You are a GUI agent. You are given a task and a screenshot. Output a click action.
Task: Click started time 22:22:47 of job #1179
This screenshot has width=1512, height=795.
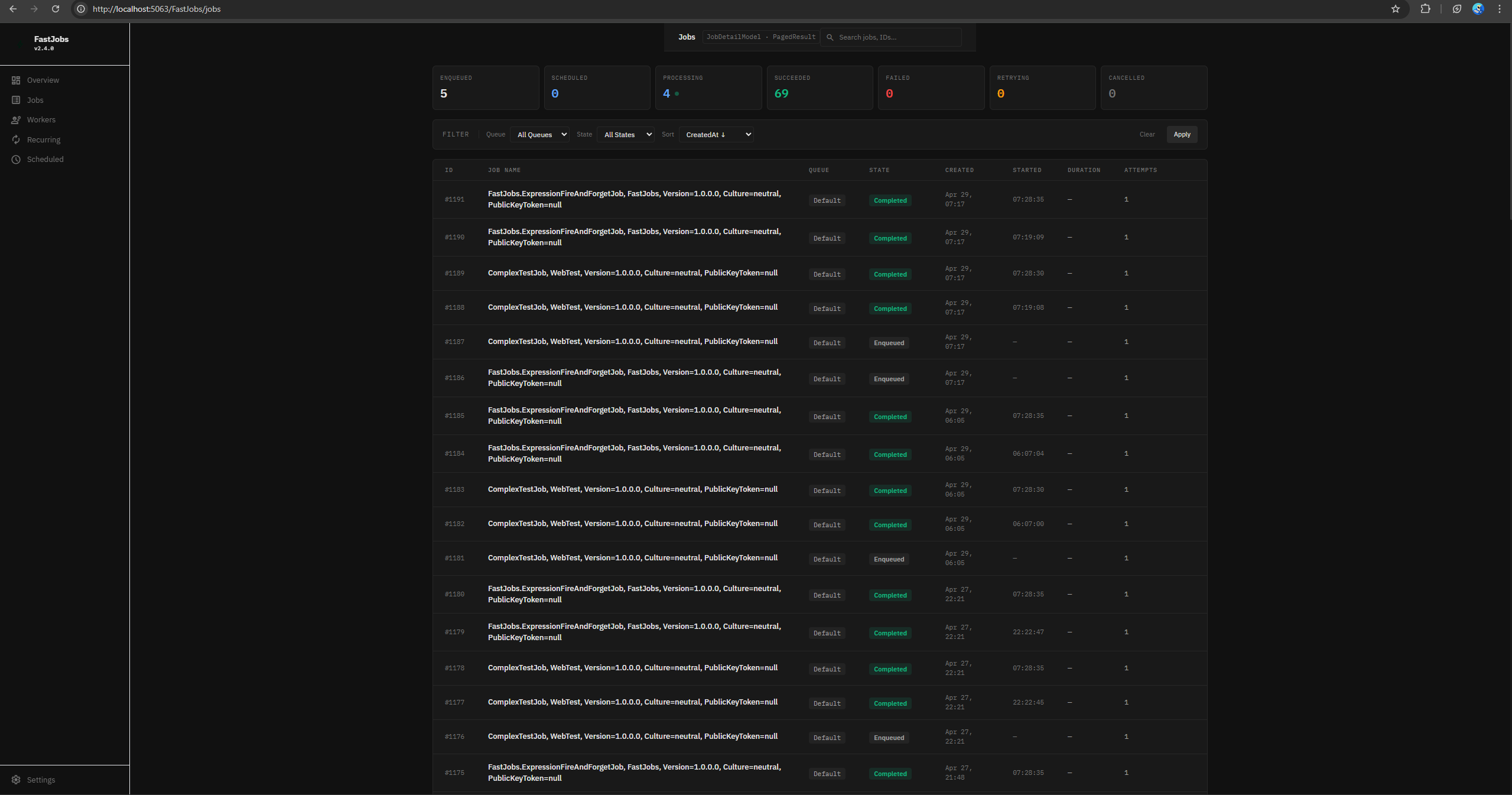tap(1028, 632)
